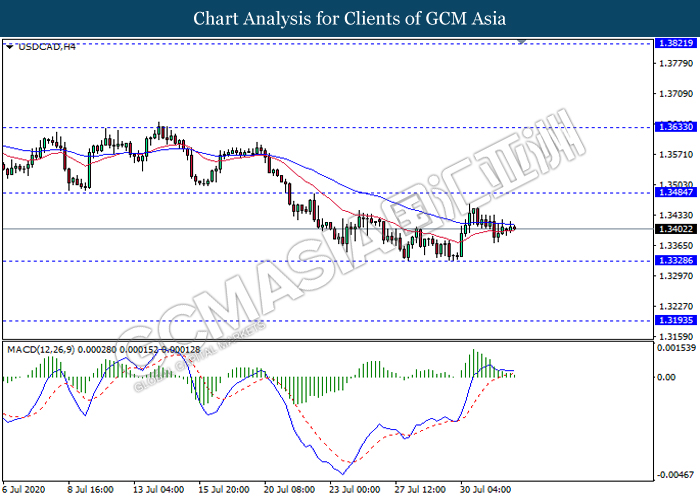Click the 30 Jul 04:00 time label

point(486,490)
